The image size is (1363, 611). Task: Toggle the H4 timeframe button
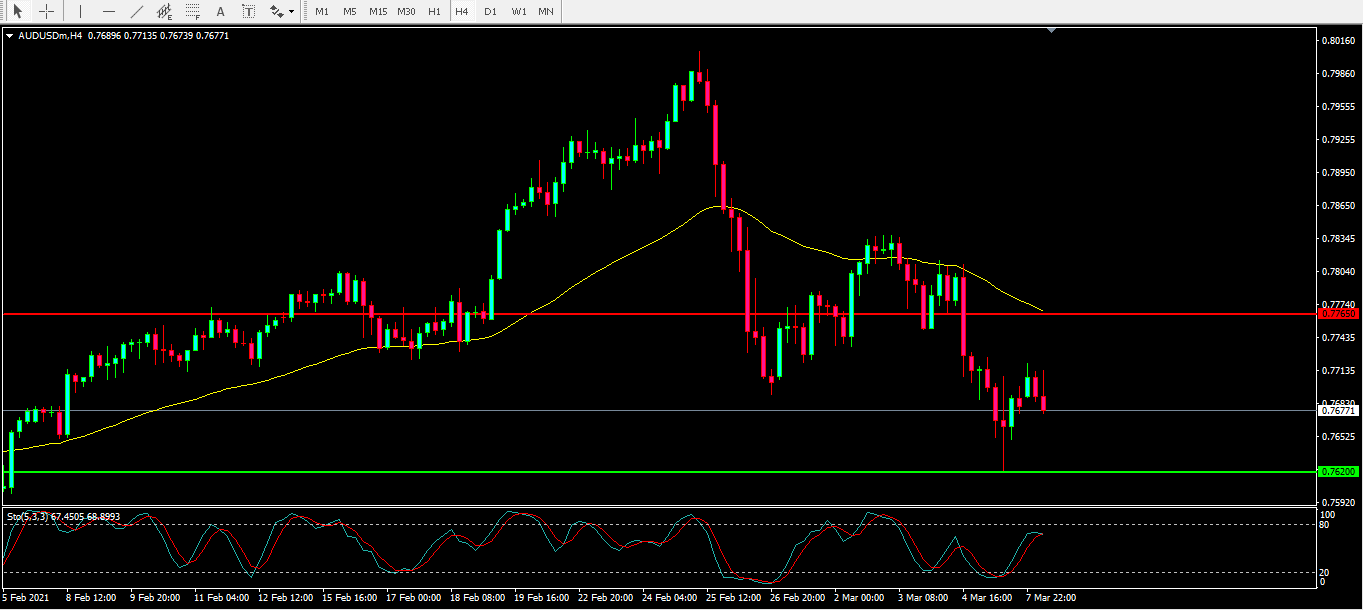click(461, 12)
